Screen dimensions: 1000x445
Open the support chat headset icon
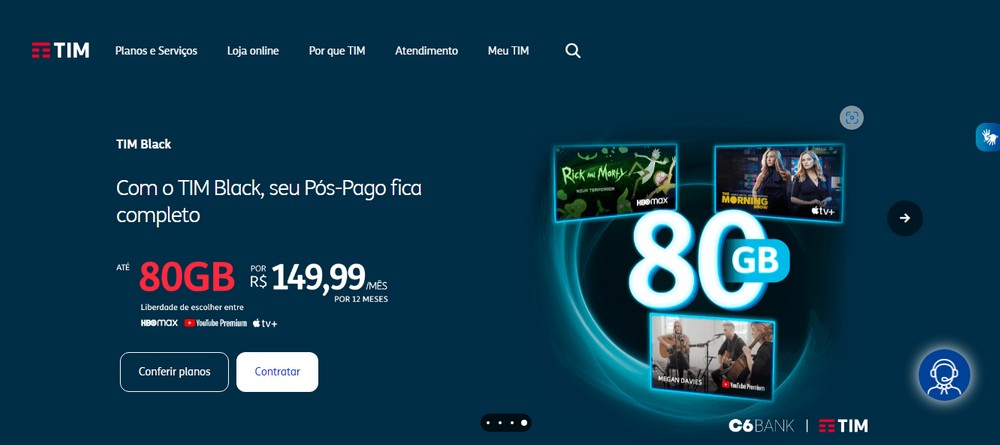944,375
